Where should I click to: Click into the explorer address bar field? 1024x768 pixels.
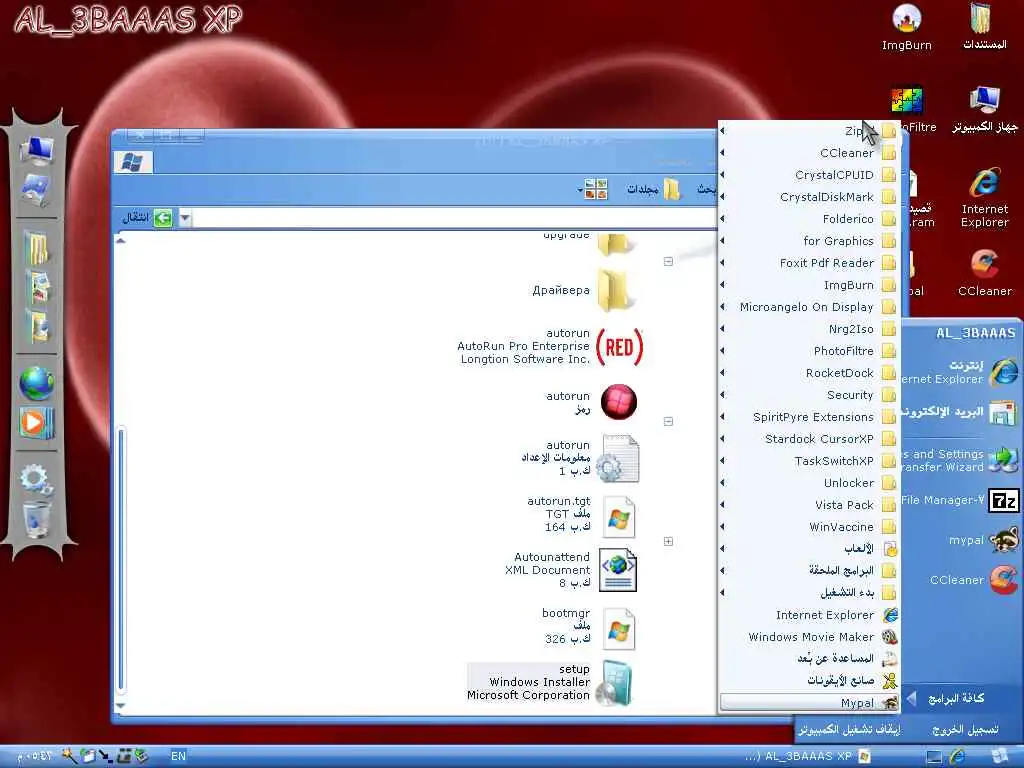tap(454, 217)
